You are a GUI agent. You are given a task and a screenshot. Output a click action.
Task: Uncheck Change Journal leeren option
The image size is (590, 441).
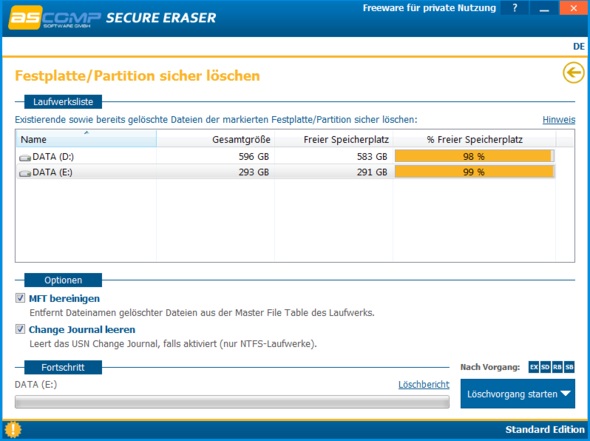20,329
